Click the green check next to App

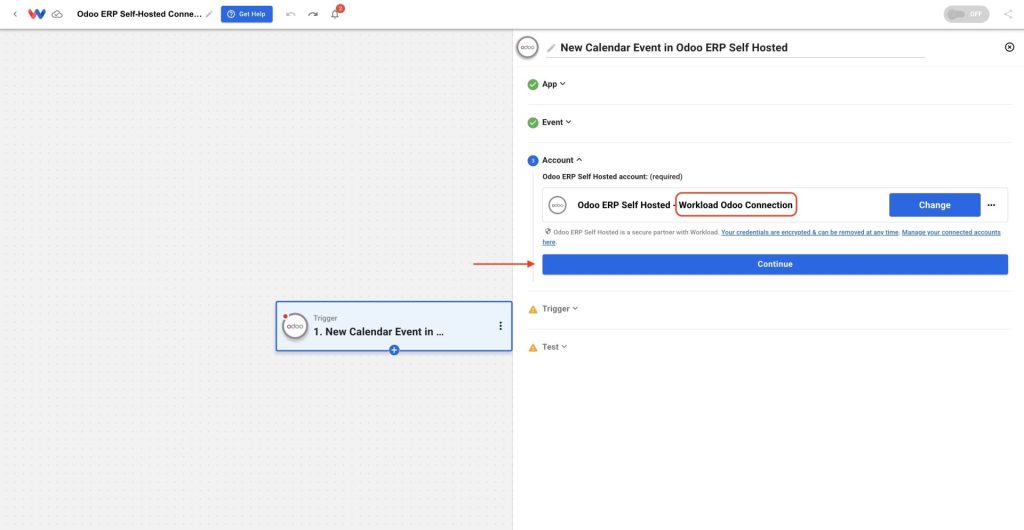pos(533,84)
